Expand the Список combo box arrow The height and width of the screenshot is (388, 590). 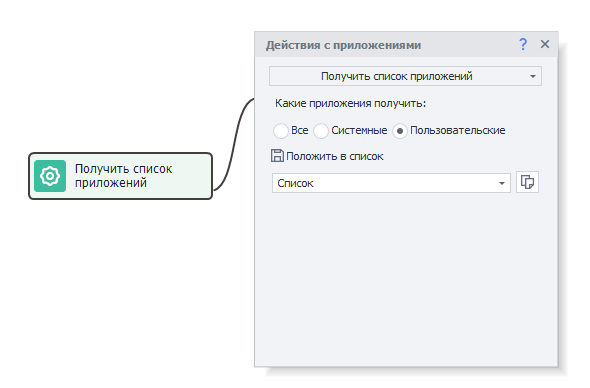coord(502,183)
